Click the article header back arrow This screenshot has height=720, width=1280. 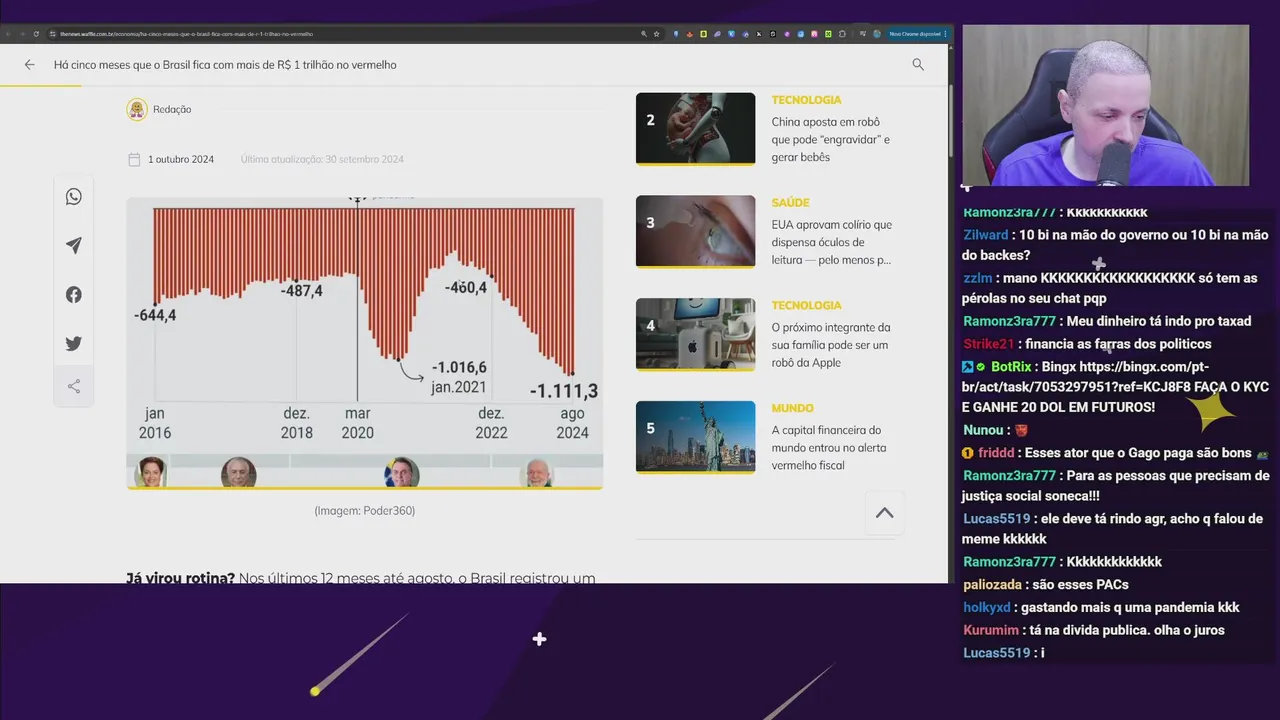point(29,64)
